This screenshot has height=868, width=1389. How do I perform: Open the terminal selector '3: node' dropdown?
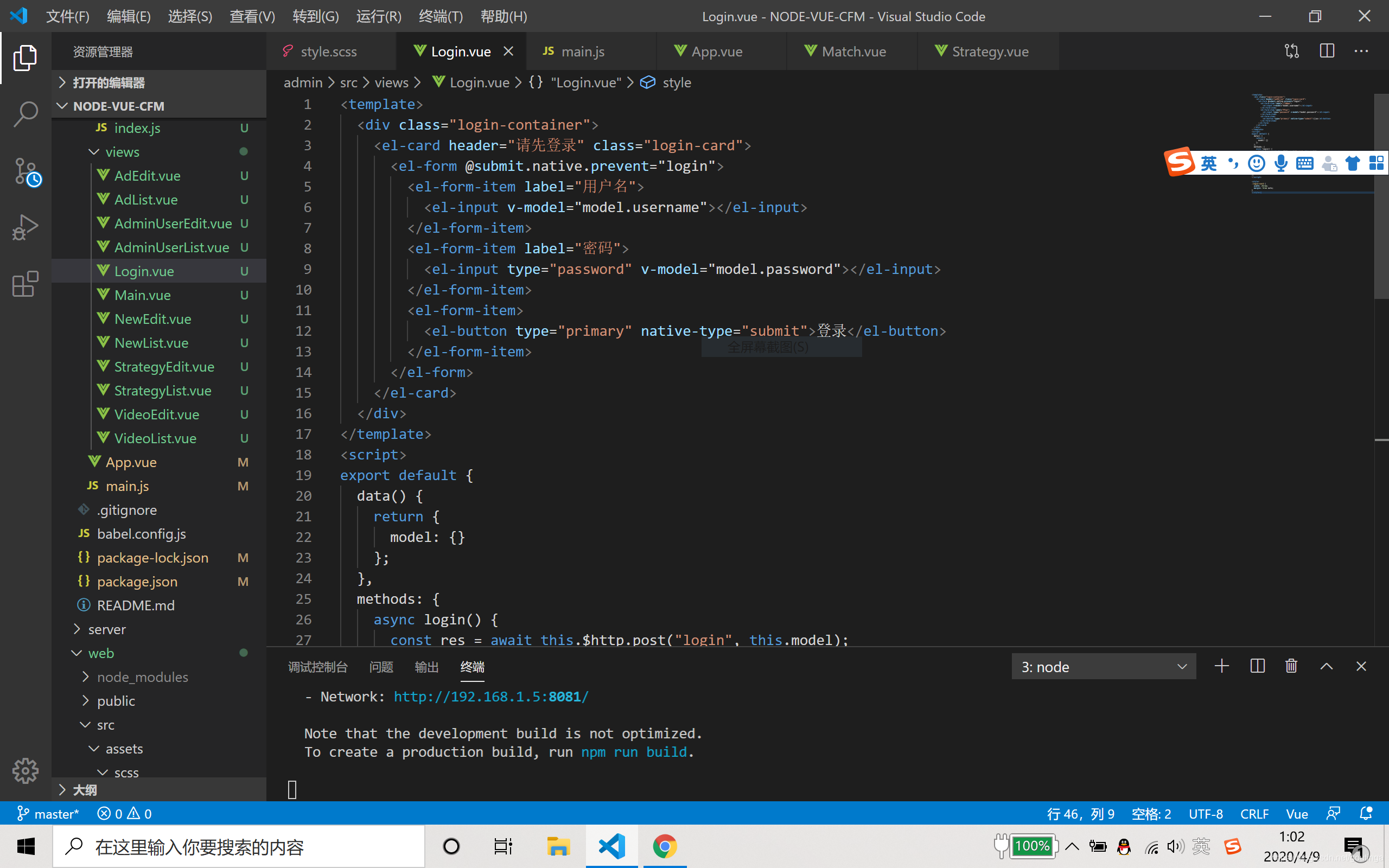point(1103,667)
